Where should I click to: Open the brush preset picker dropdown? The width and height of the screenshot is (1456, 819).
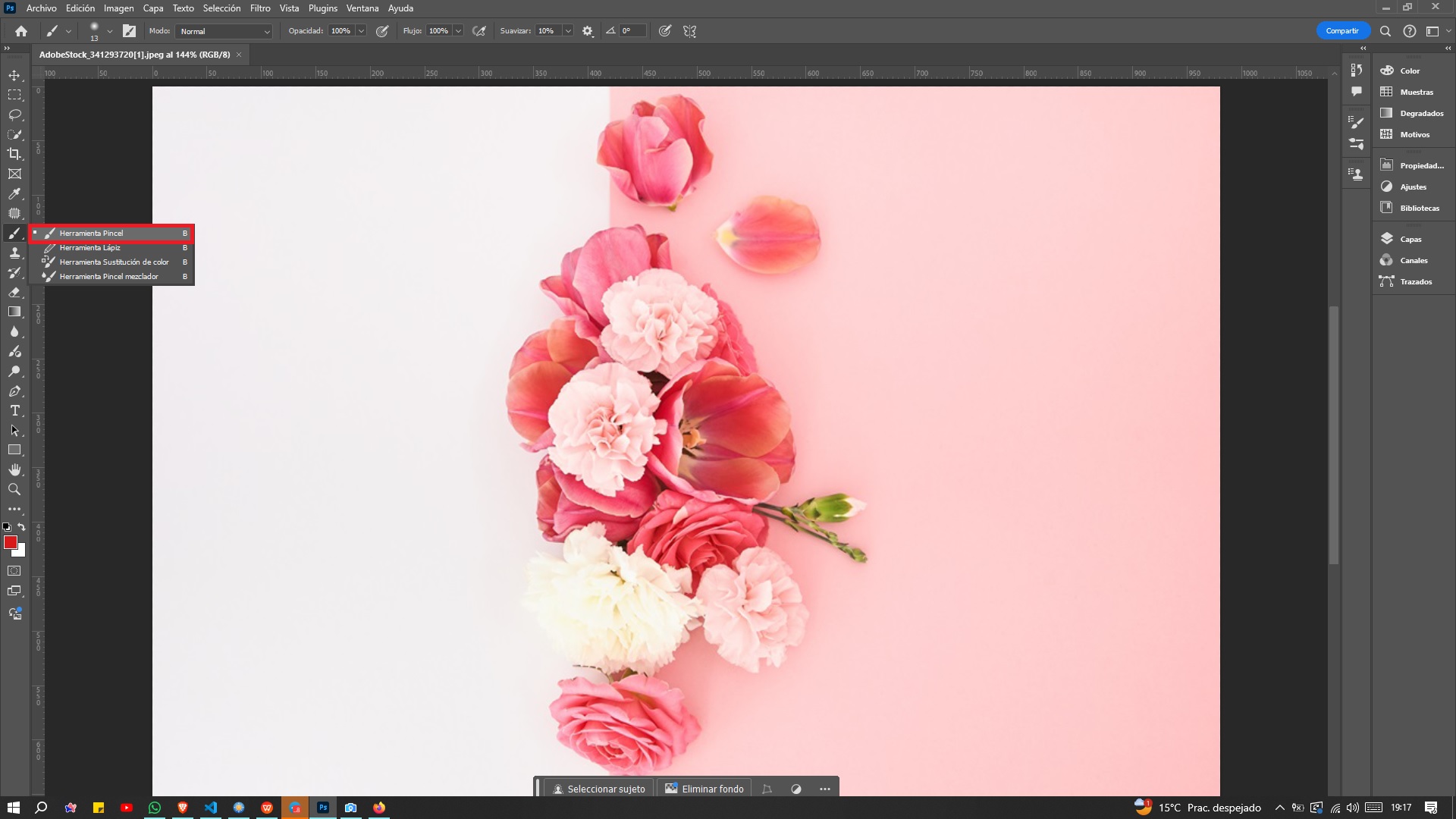pos(110,31)
